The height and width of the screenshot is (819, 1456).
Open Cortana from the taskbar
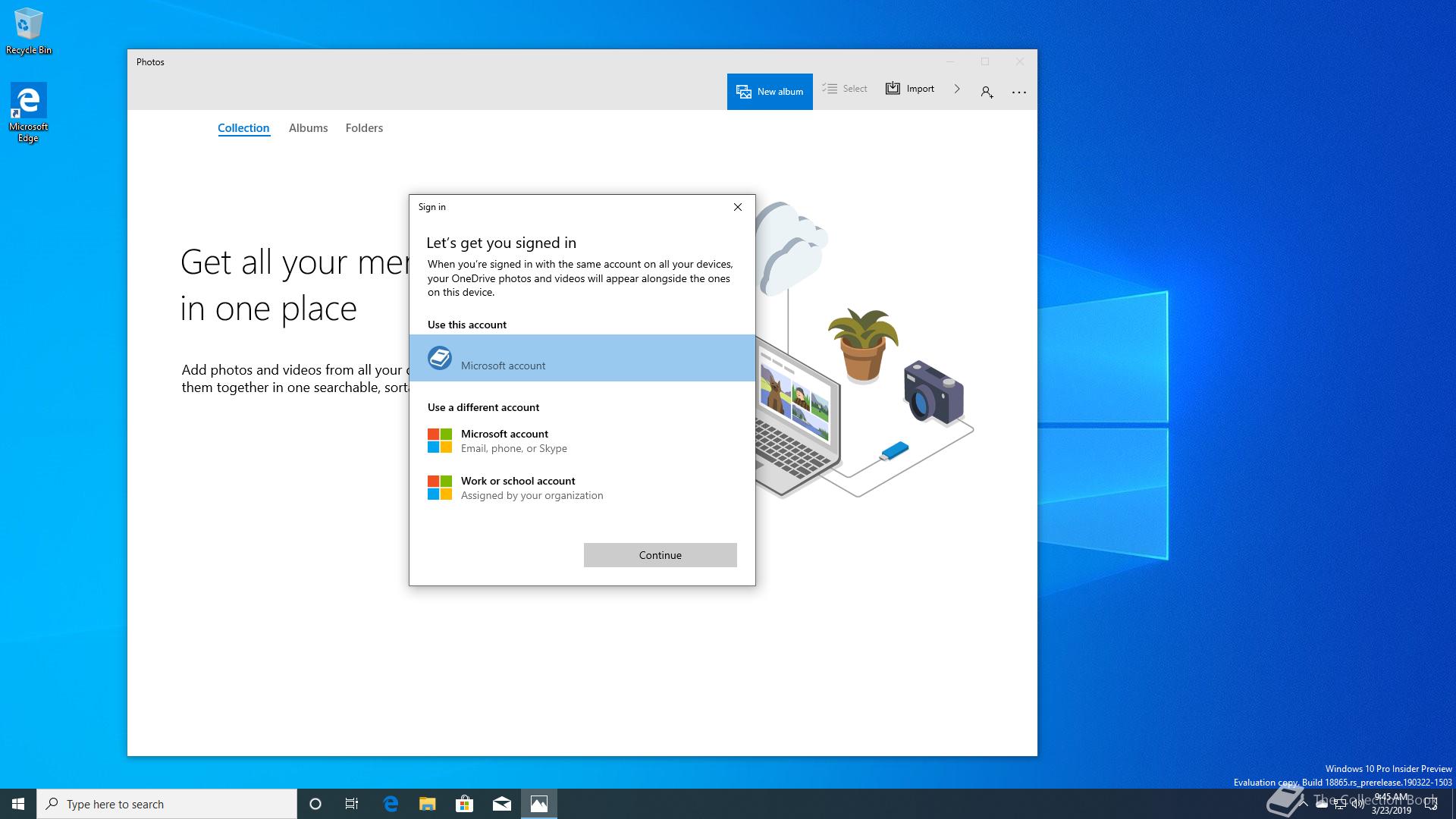[x=315, y=804]
